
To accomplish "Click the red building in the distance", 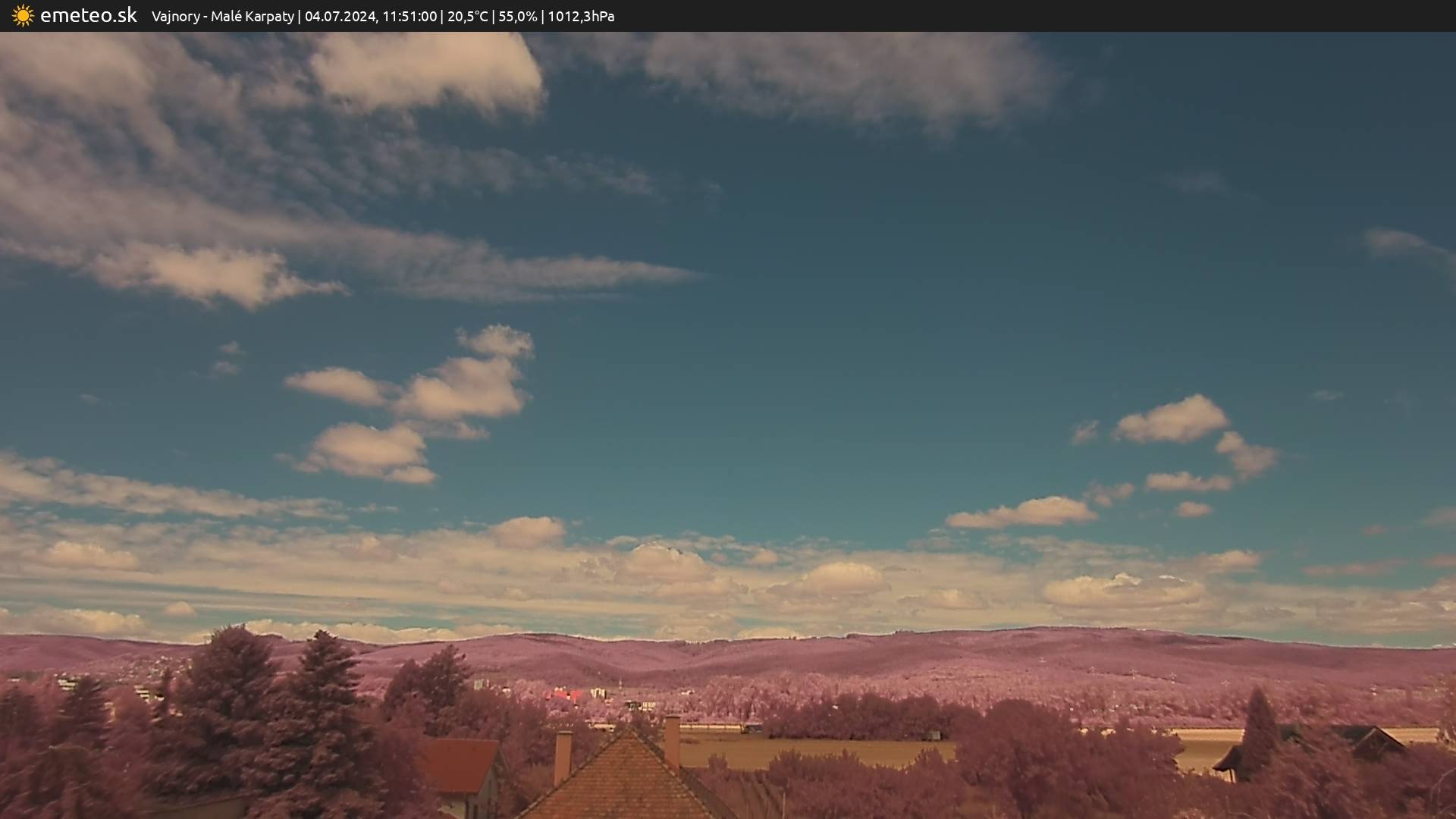I will coord(567,695).
